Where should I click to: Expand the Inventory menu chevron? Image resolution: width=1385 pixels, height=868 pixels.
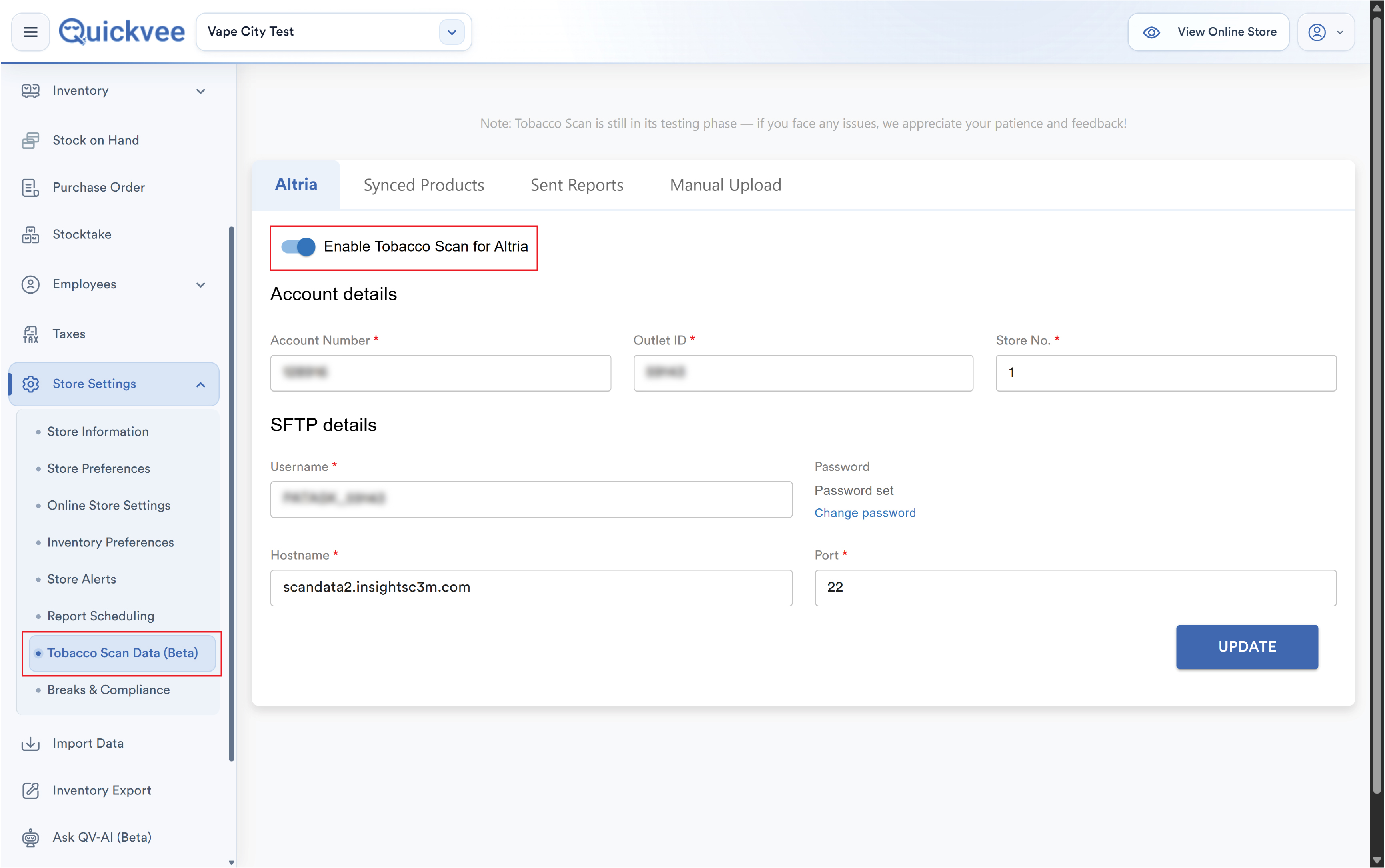[x=200, y=91]
